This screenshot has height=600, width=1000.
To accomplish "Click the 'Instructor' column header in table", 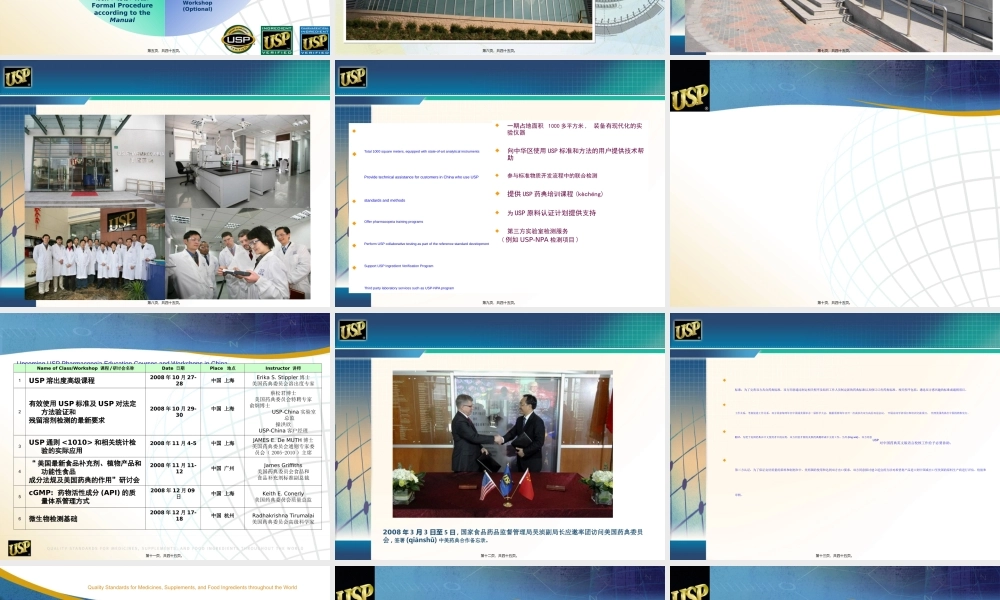I will pos(275,368).
